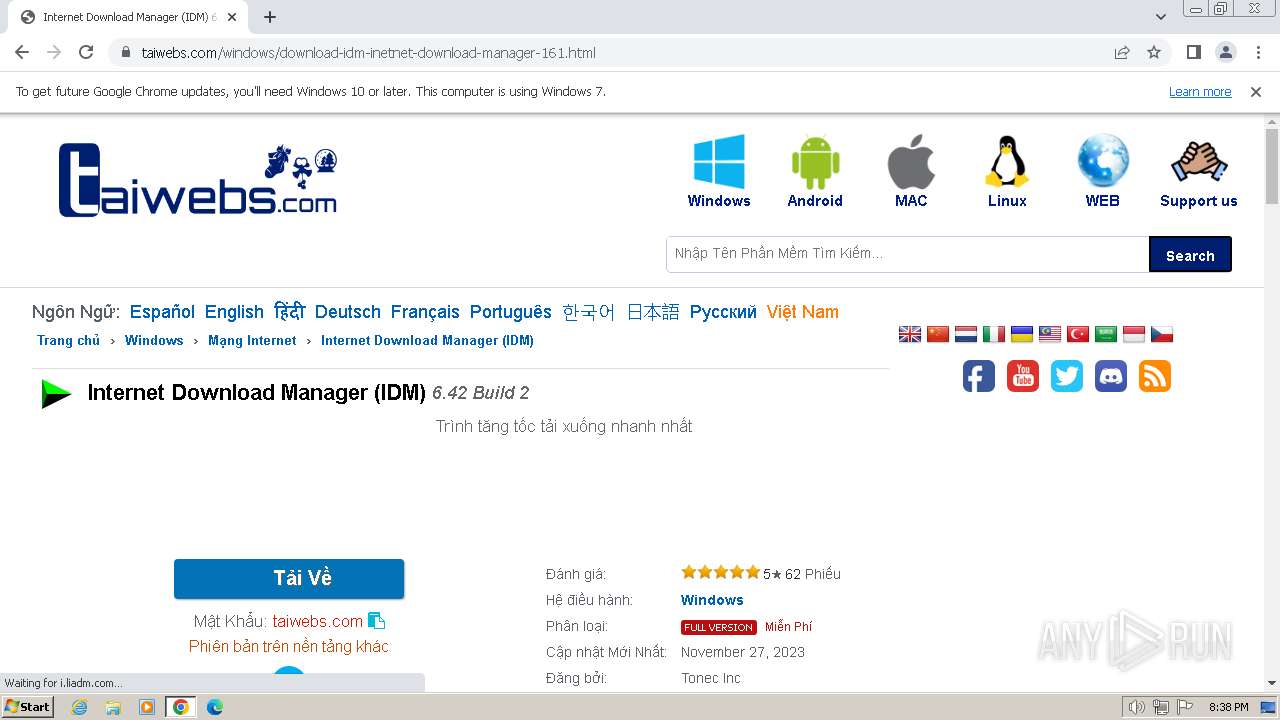Switch language to Japanese
The height and width of the screenshot is (720, 1280).
[x=653, y=312]
